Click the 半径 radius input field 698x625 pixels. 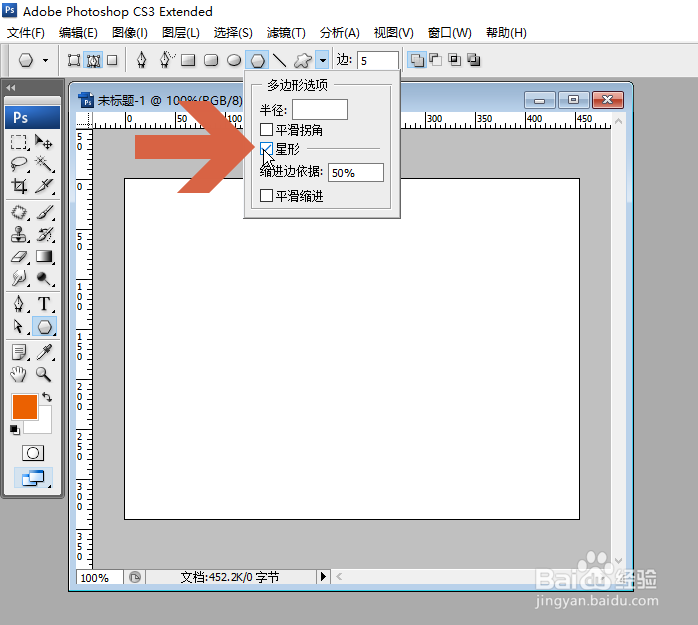pos(320,110)
